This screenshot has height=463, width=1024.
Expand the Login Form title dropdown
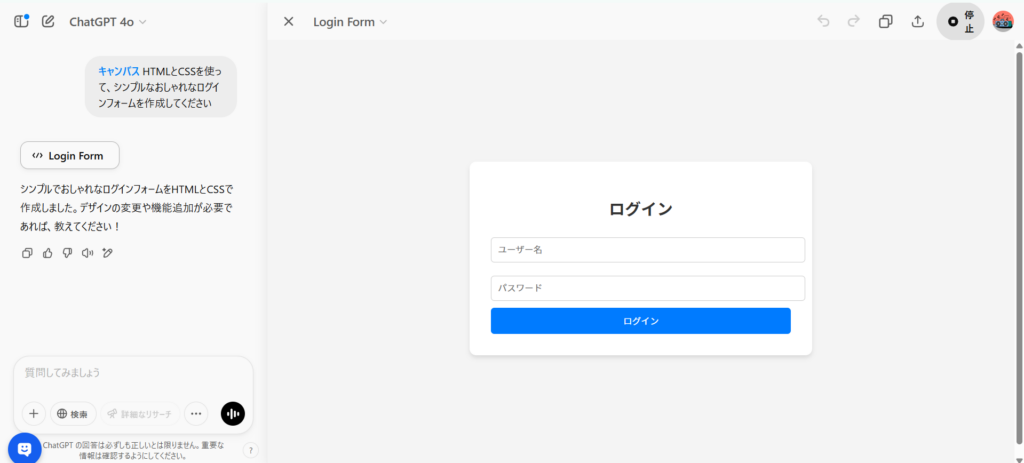(350, 22)
